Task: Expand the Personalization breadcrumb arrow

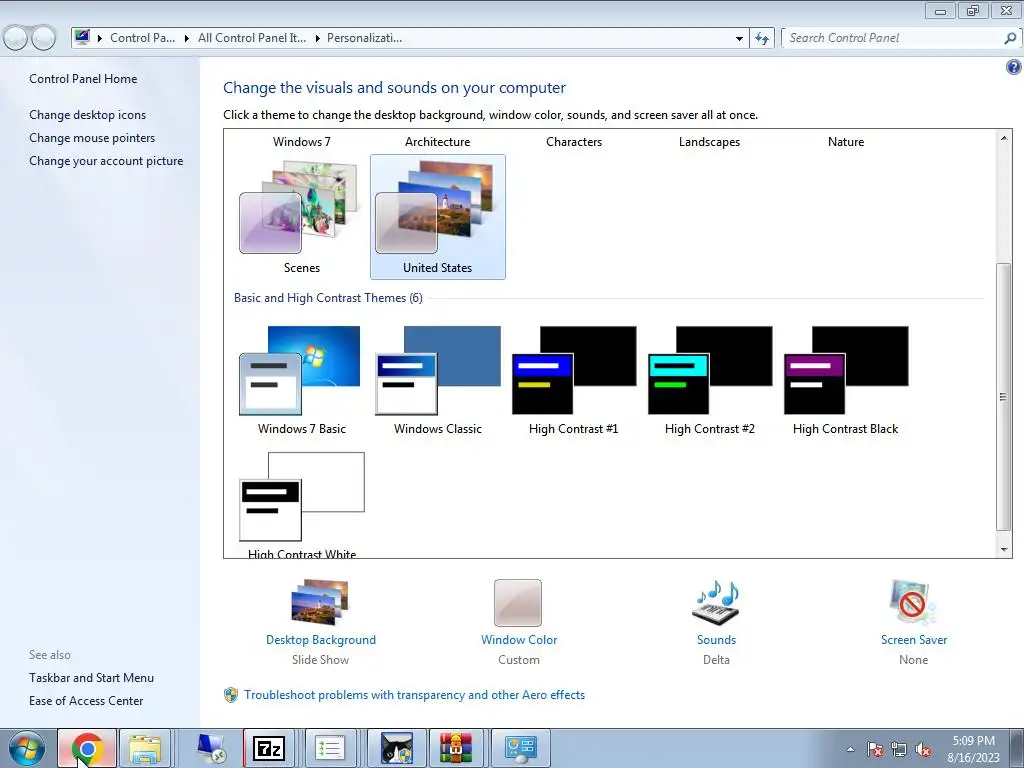Action: click(317, 39)
